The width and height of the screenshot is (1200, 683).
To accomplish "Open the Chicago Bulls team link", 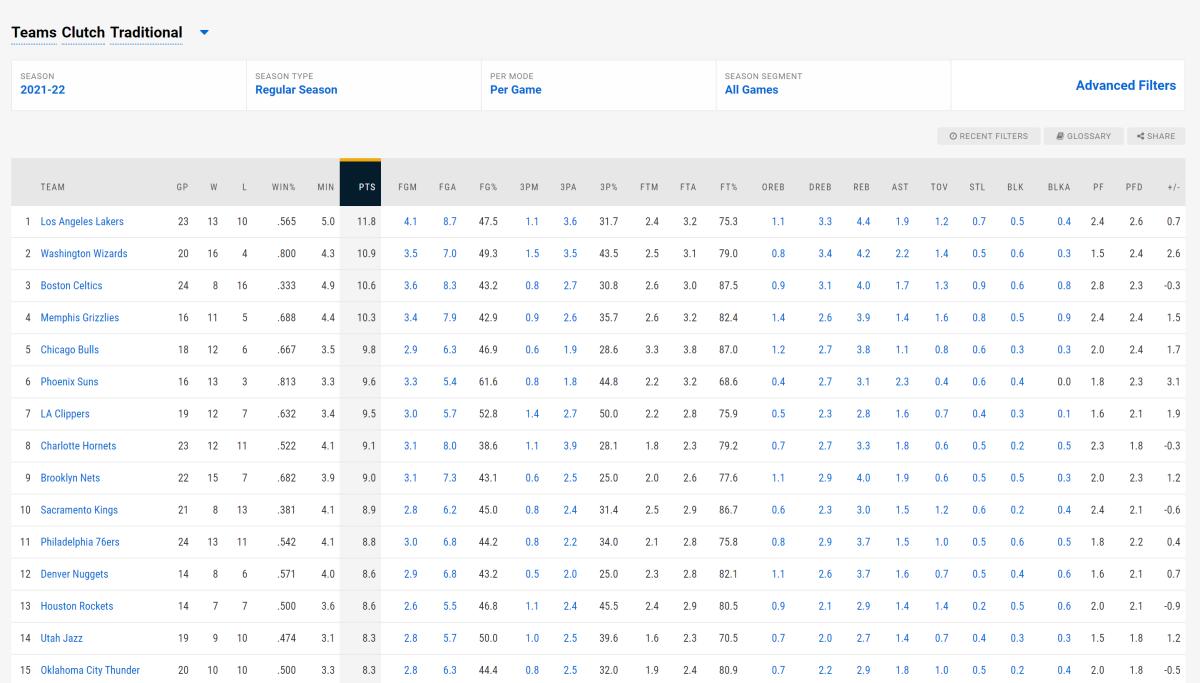I will click(70, 350).
